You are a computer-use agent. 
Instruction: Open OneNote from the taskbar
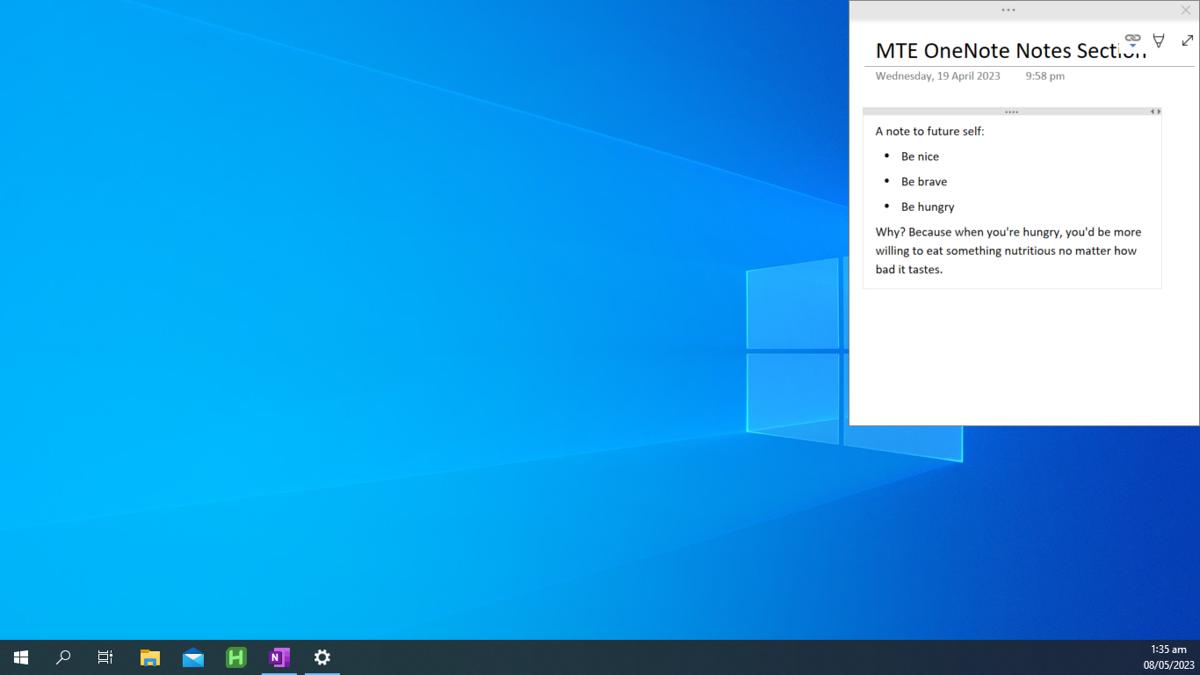click(278, 657)
